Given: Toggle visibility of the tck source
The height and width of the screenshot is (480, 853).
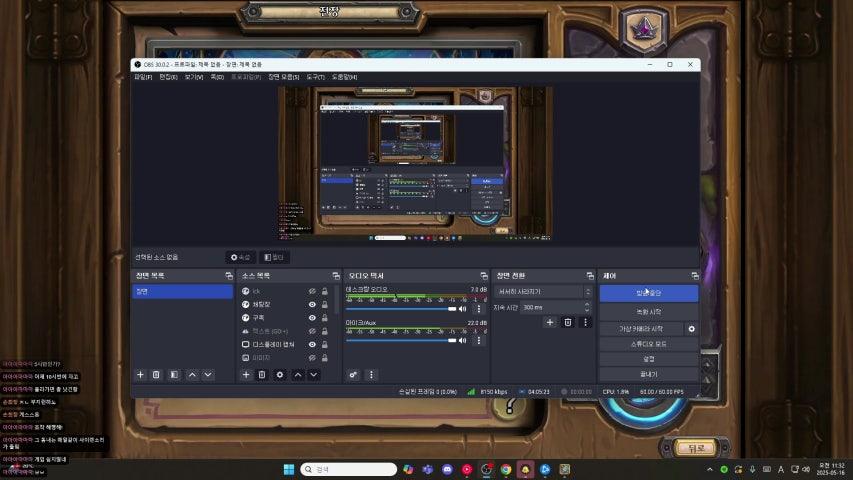Looking at the screenshot, I should coord(312,292).
